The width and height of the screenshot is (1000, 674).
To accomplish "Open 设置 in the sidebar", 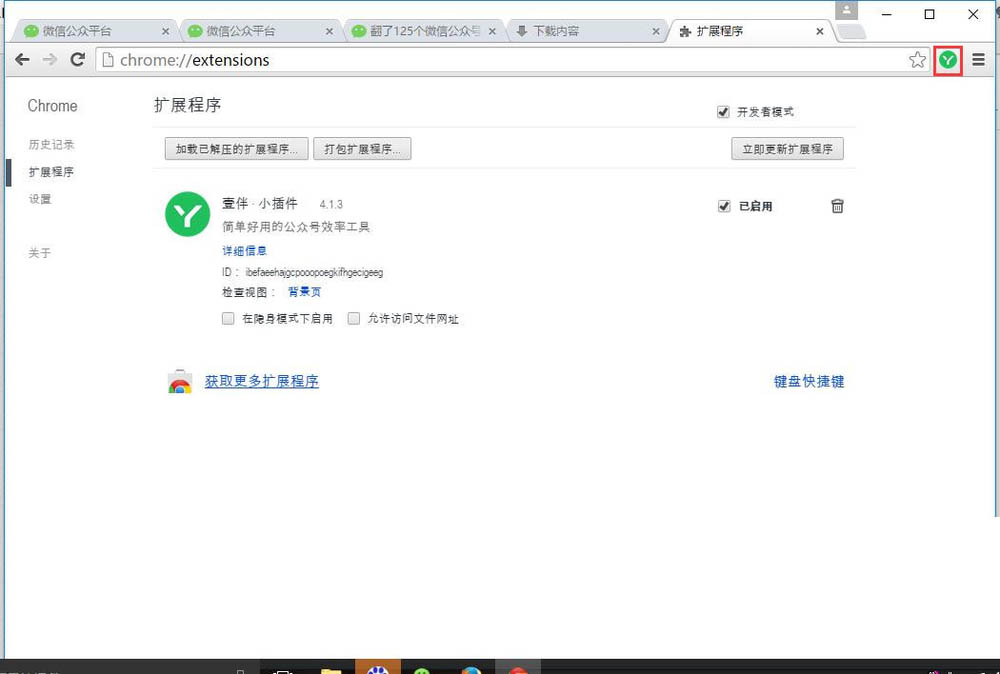I will pyautogui.click(x=40, y=199).
